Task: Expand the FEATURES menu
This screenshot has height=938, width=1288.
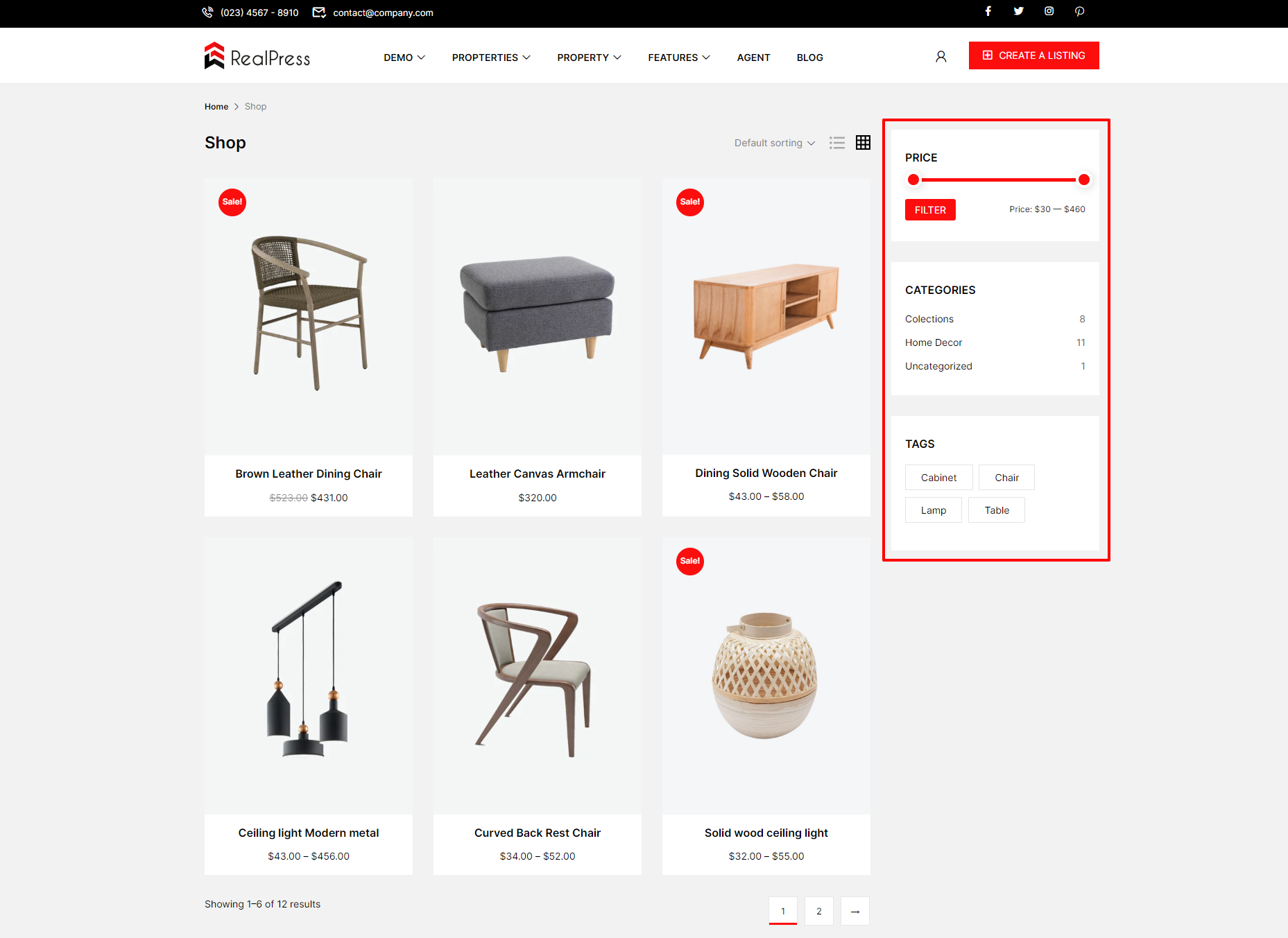Action: coord(679,58)
